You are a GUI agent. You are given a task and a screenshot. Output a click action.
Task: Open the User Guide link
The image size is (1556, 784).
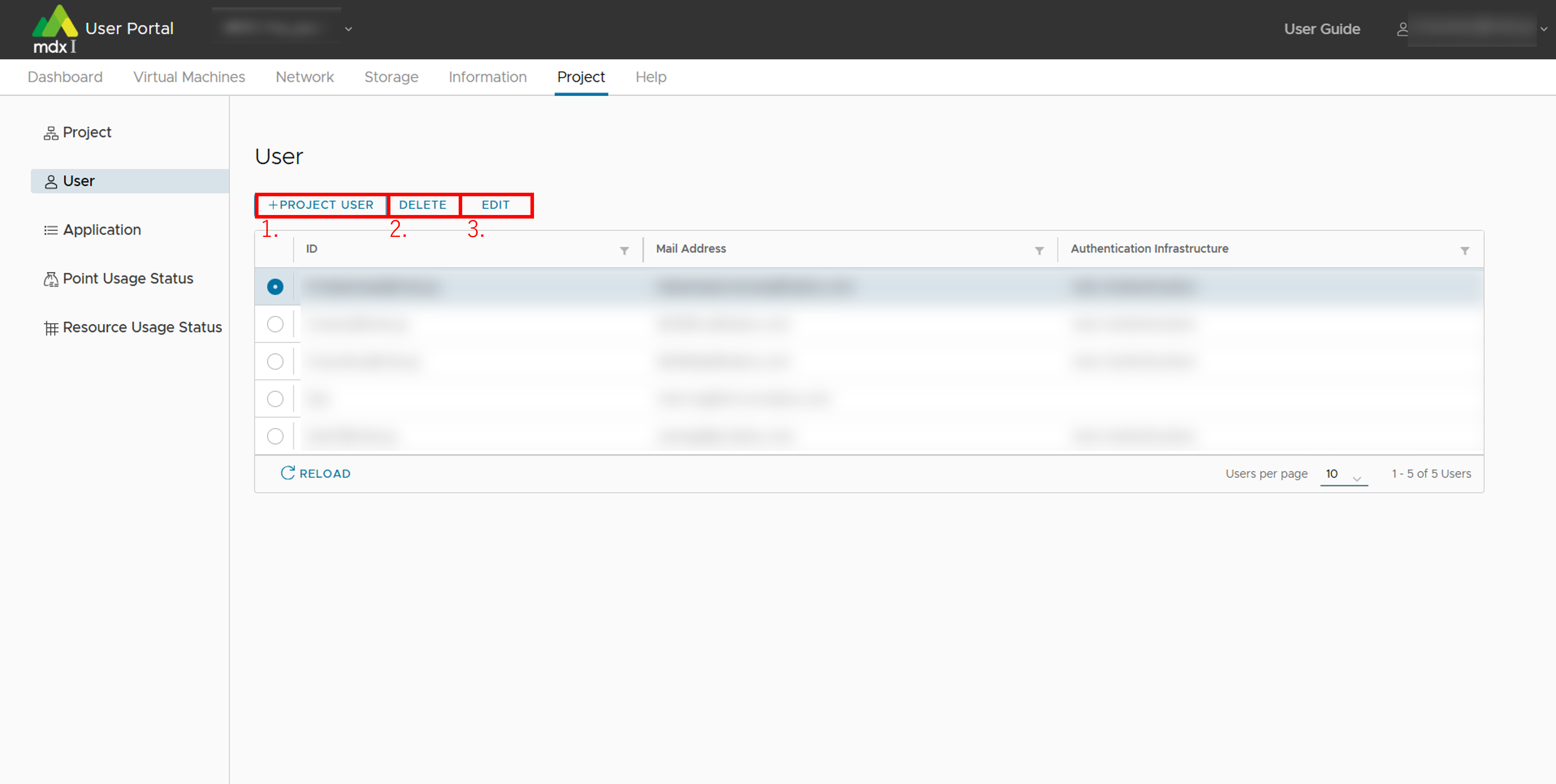point(1322,29)
